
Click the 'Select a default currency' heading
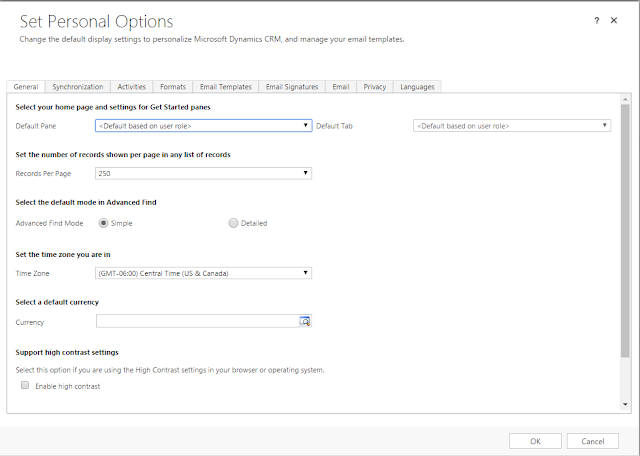tap(57, 302)
